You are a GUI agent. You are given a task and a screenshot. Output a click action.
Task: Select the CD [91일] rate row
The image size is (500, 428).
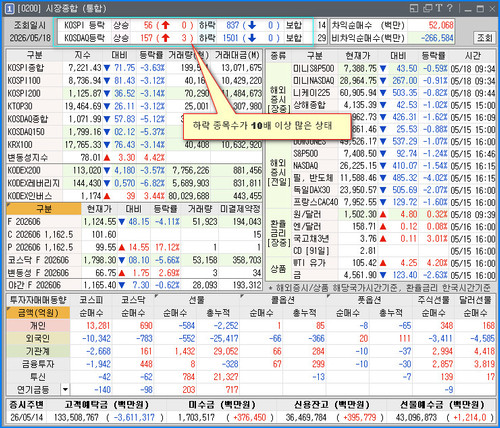click(x=394, y=251)
